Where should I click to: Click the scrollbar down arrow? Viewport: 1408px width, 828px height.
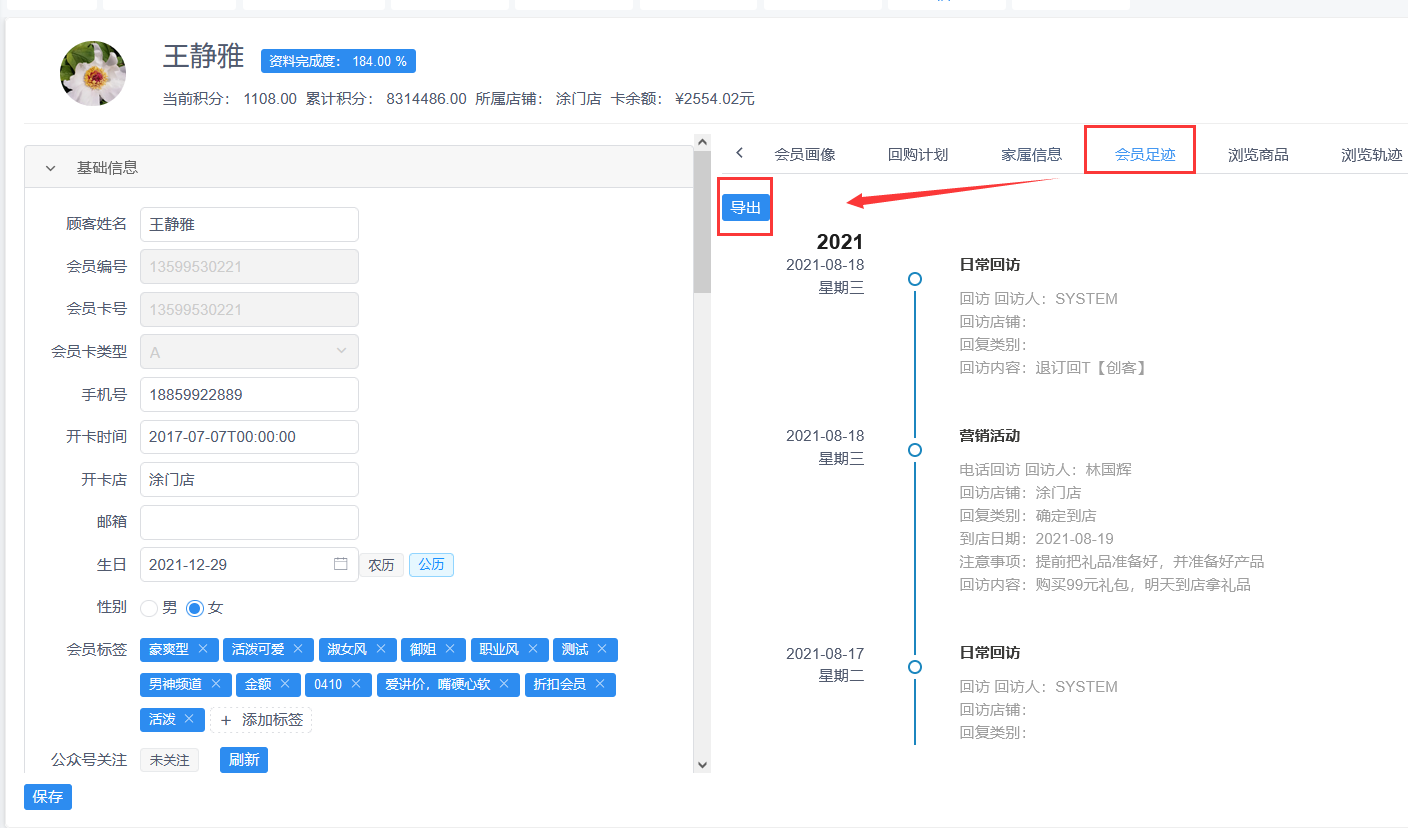702,765
